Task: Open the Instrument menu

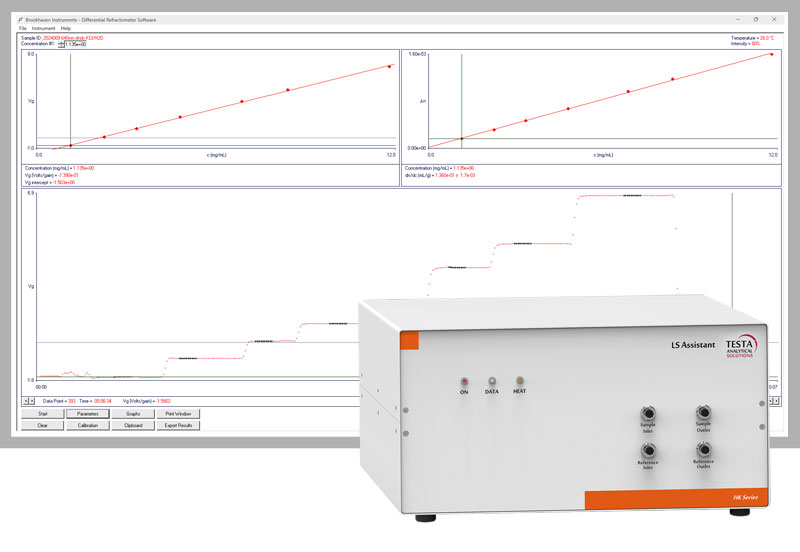Action: 43,29
